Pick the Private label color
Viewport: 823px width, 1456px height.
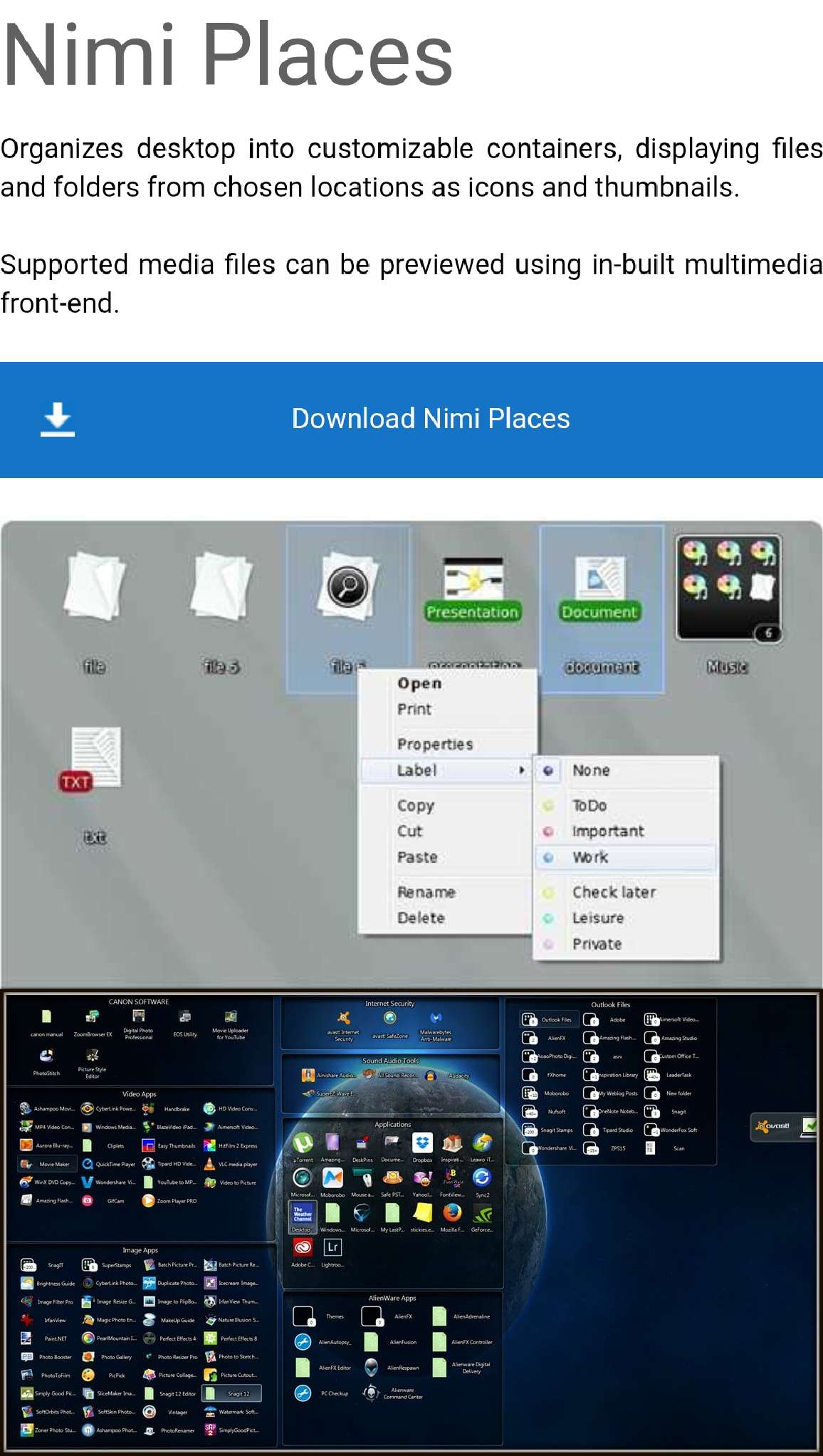548,944
